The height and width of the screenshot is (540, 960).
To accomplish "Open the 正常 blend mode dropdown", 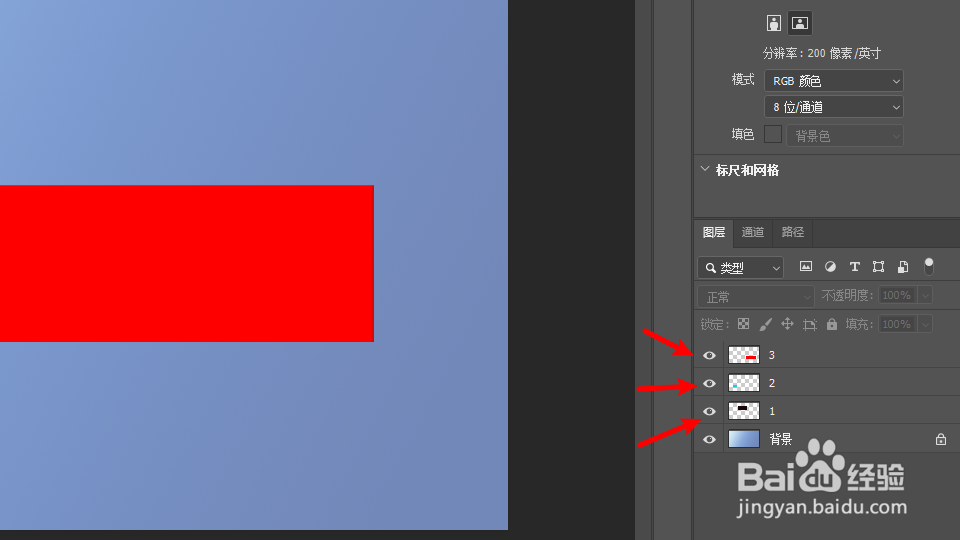I will point(756,297).
